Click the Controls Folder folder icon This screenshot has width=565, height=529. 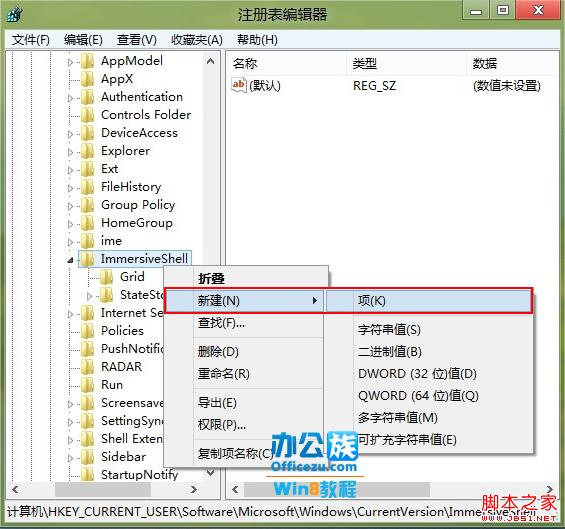pyautogui.click(x=88, y=115)
